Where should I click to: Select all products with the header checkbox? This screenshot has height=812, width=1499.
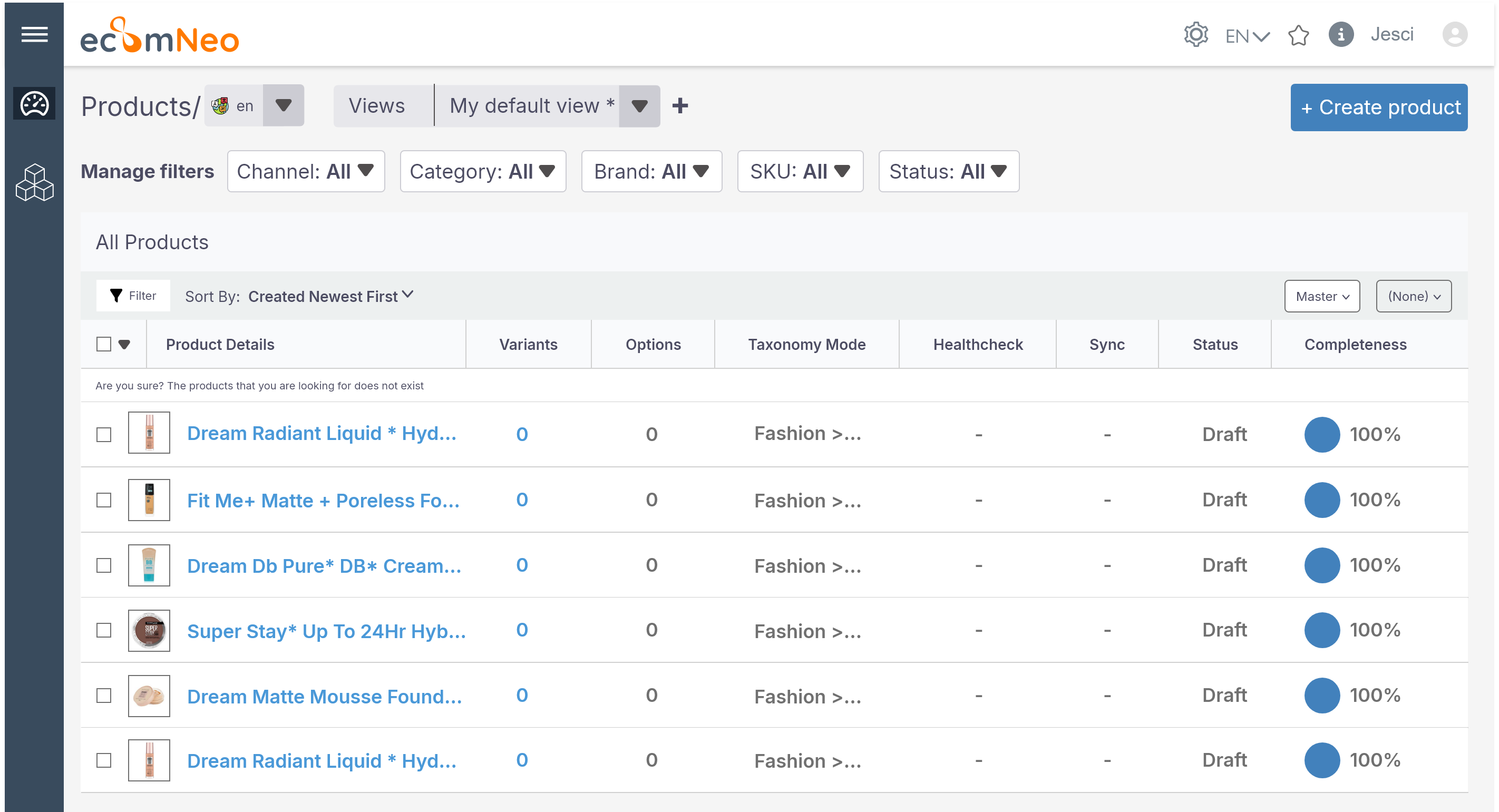[x=104, y=344]
